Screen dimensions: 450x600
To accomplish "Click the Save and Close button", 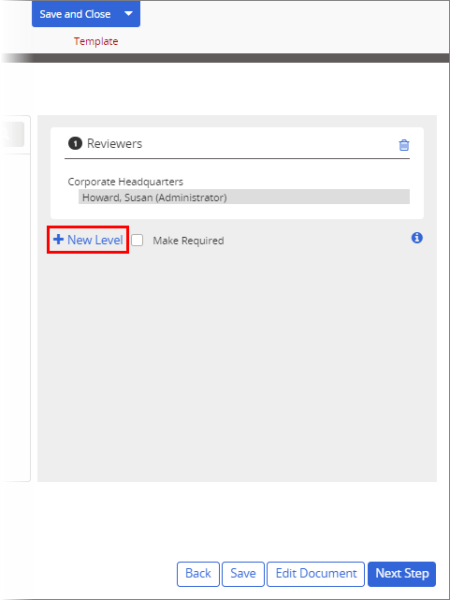I will tap(75, 14).
